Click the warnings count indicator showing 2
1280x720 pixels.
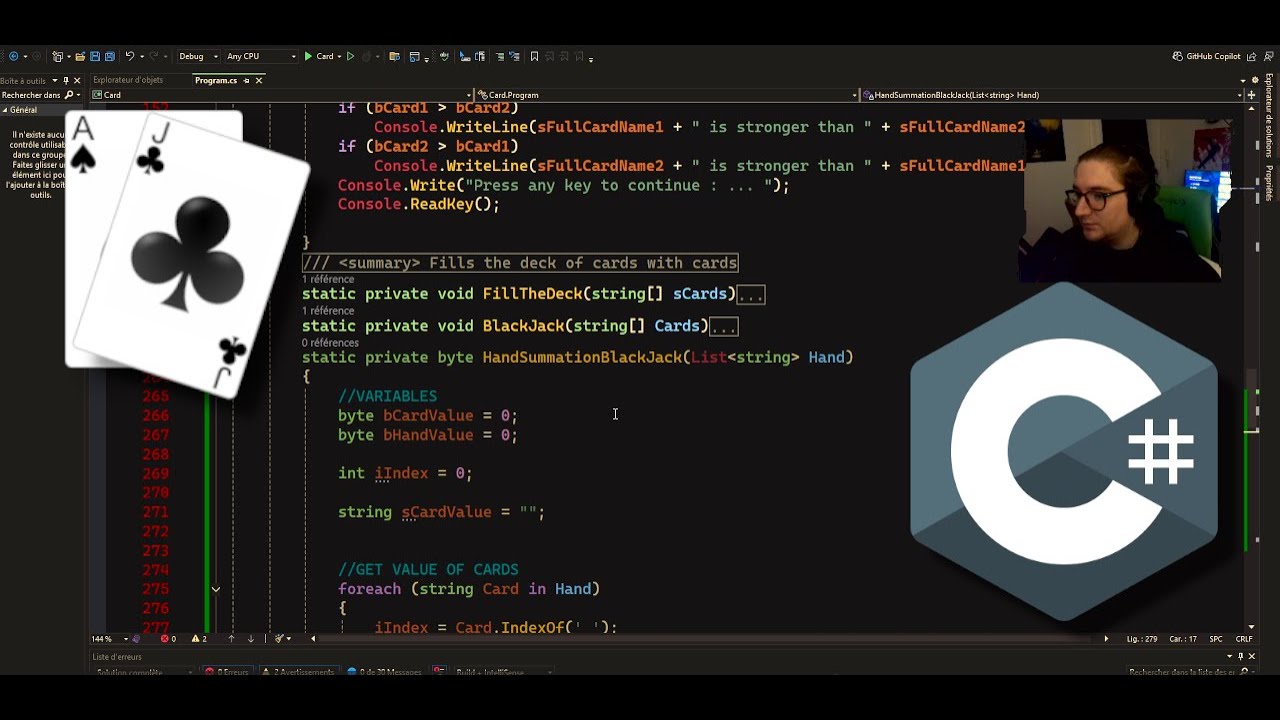[x=200, y=639]
